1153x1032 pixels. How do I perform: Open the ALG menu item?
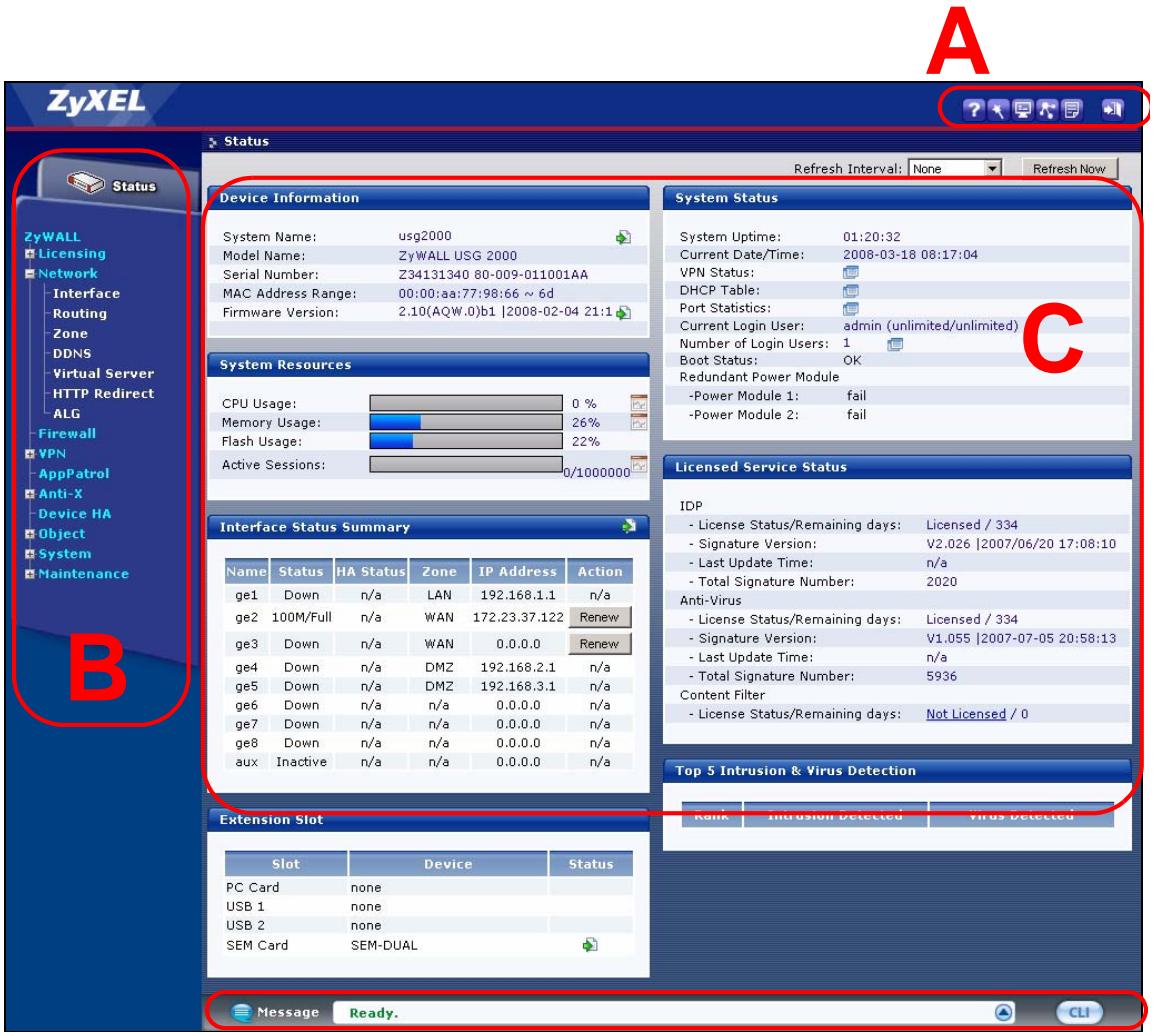(x=66, y=413)
